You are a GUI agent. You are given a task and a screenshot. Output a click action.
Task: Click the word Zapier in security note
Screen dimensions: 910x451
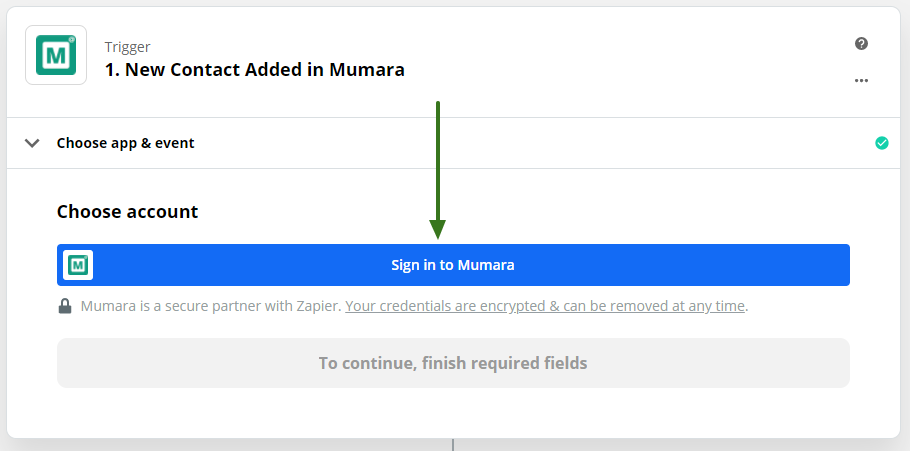coord(318,306)
